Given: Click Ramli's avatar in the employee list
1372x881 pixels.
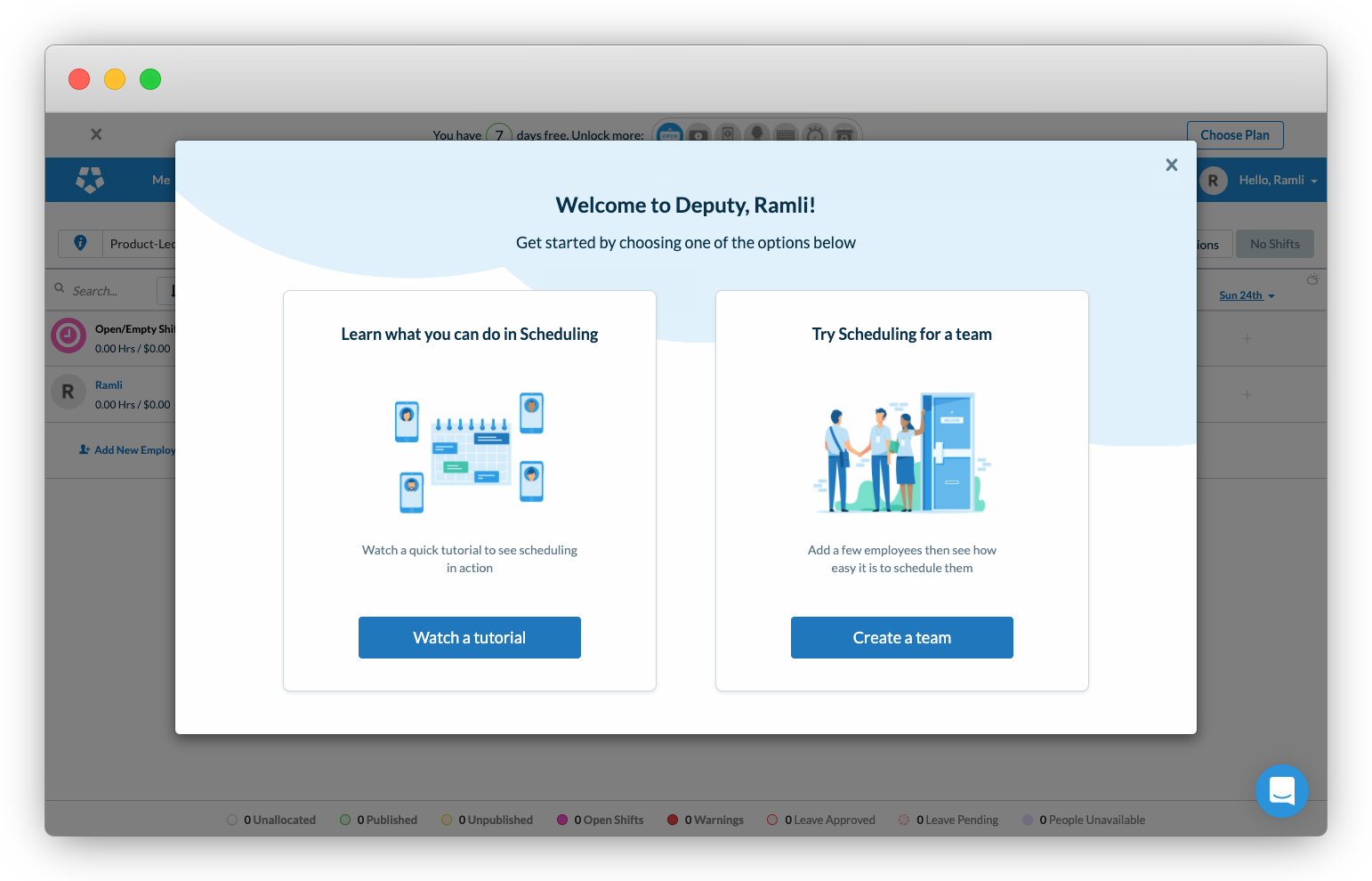Looking at the screenshot, I should coord(69,392).
